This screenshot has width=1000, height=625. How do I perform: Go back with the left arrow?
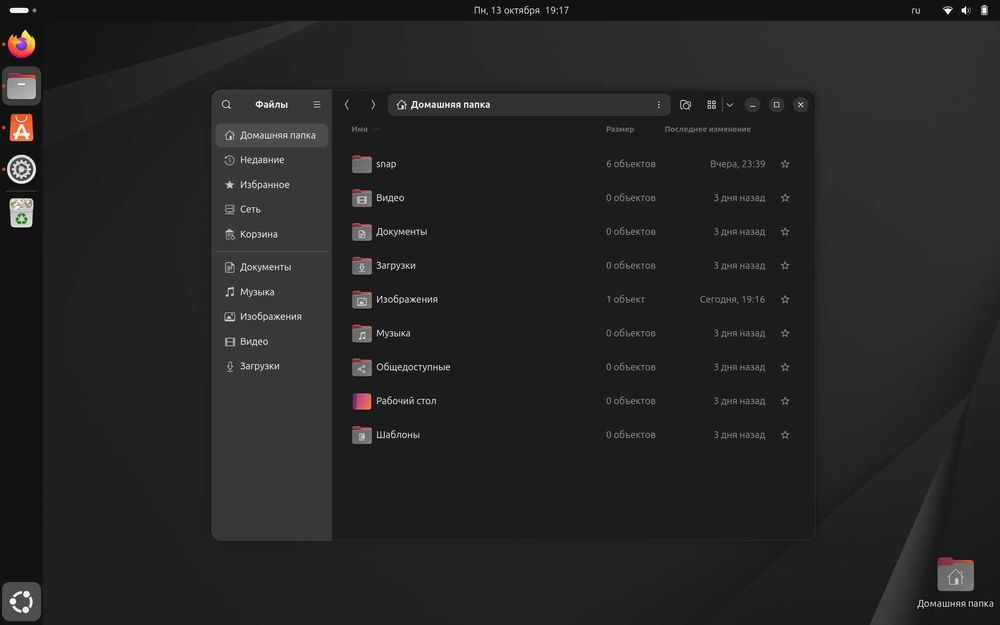click(x=347, y=105)
